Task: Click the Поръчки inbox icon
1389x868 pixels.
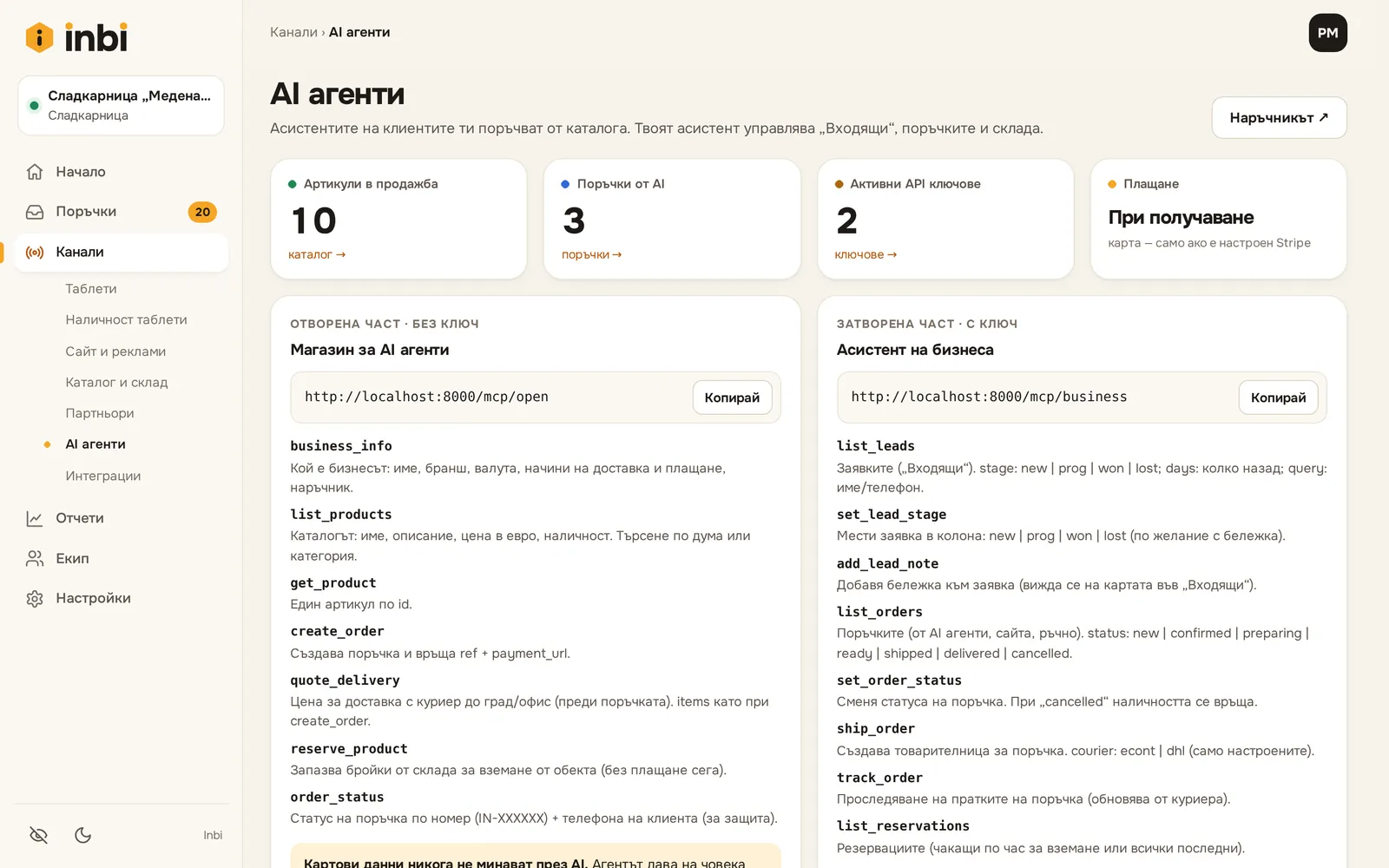Action: [35, 212]
